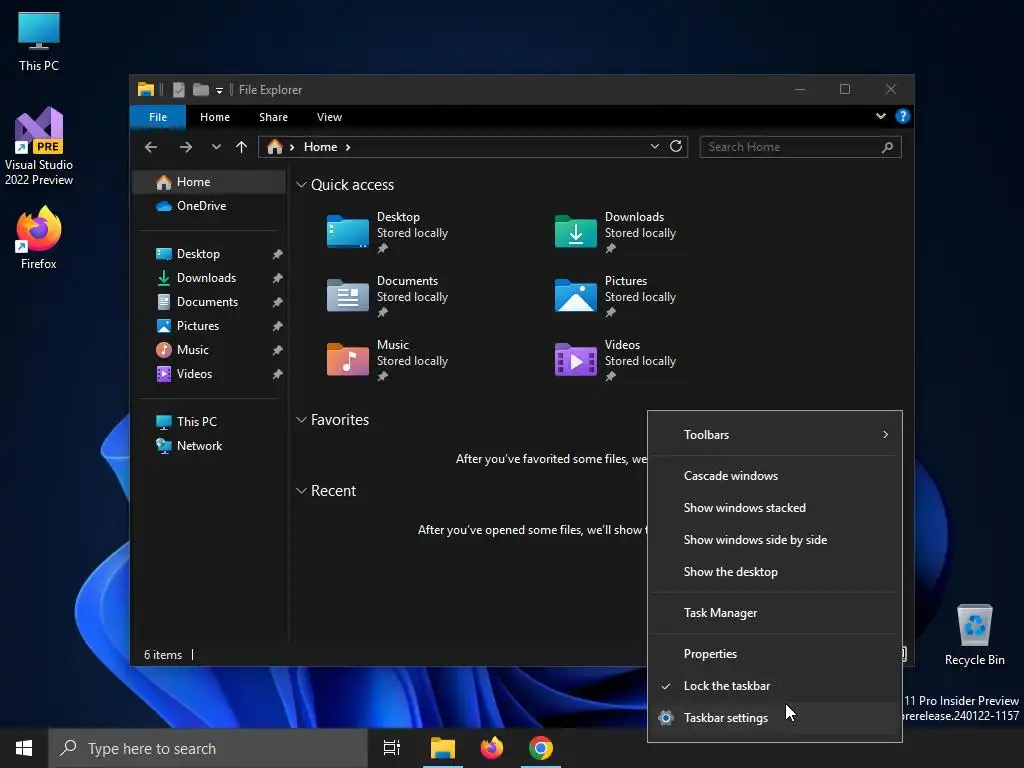Select Pictures in the navigation pane
Screen dimensions: 1024x768
[x=209, y=326]
